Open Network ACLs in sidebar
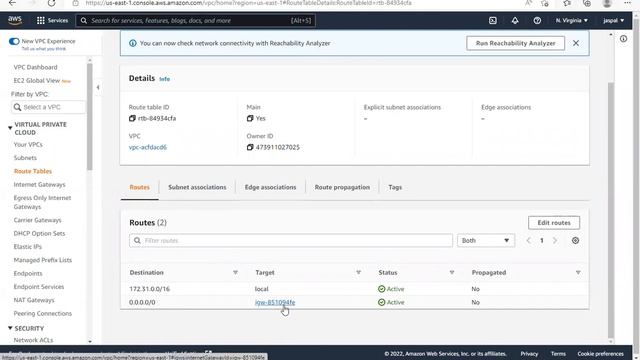The height and width of the screenshot is (360, 640). click(x=33, y=340)
